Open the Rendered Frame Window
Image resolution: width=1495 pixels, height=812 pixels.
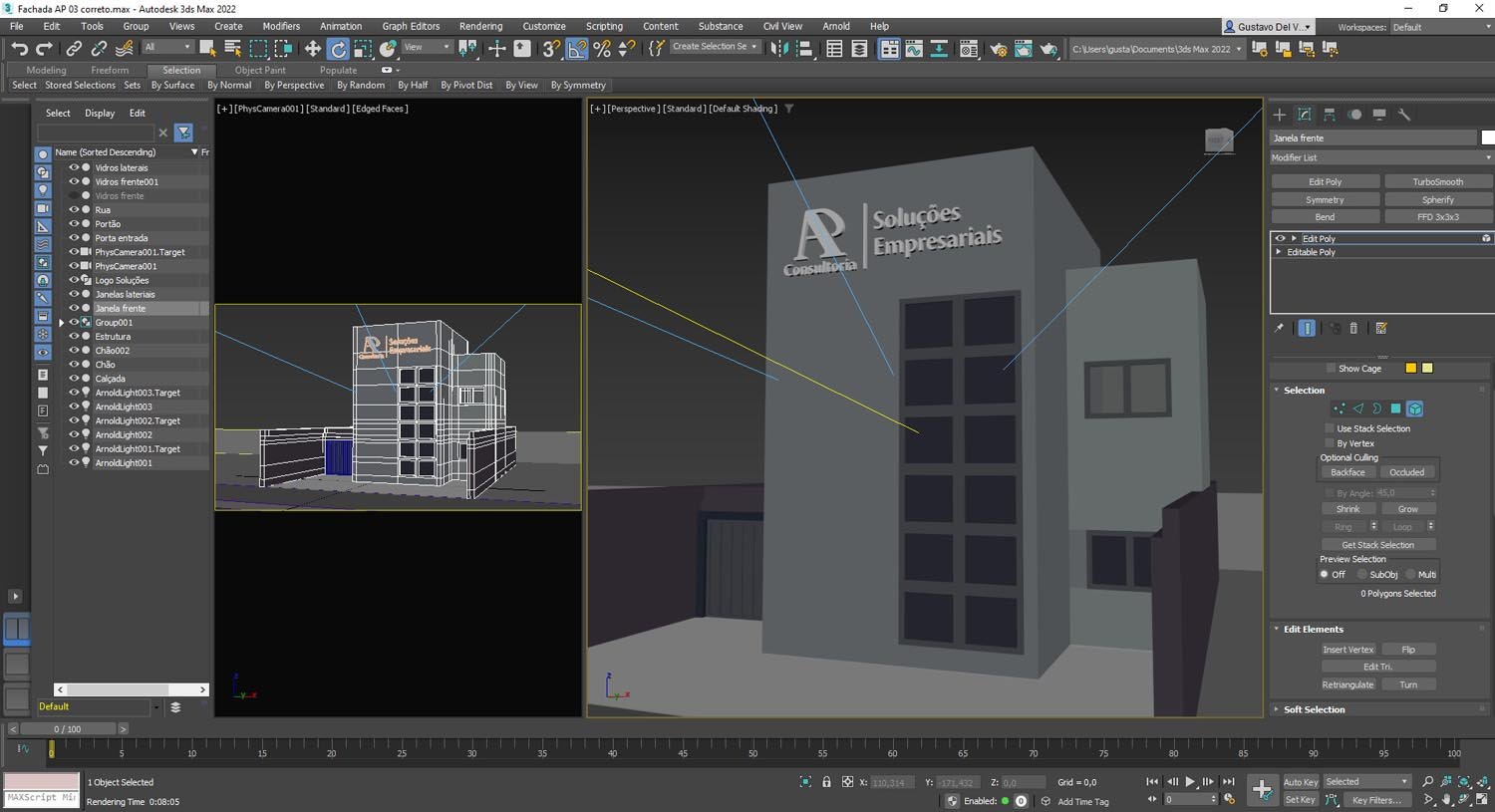click(x=1023, y=48)
